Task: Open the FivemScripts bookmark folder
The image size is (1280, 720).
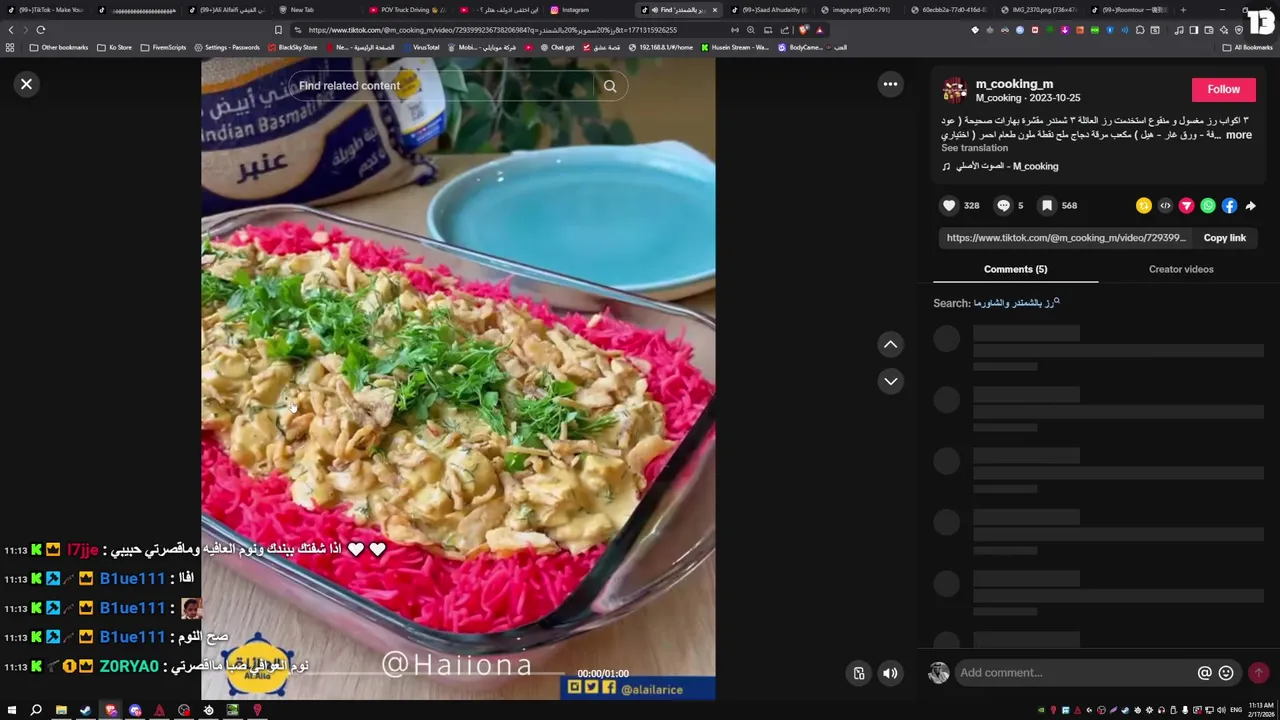Action: (x=163, y=47)
